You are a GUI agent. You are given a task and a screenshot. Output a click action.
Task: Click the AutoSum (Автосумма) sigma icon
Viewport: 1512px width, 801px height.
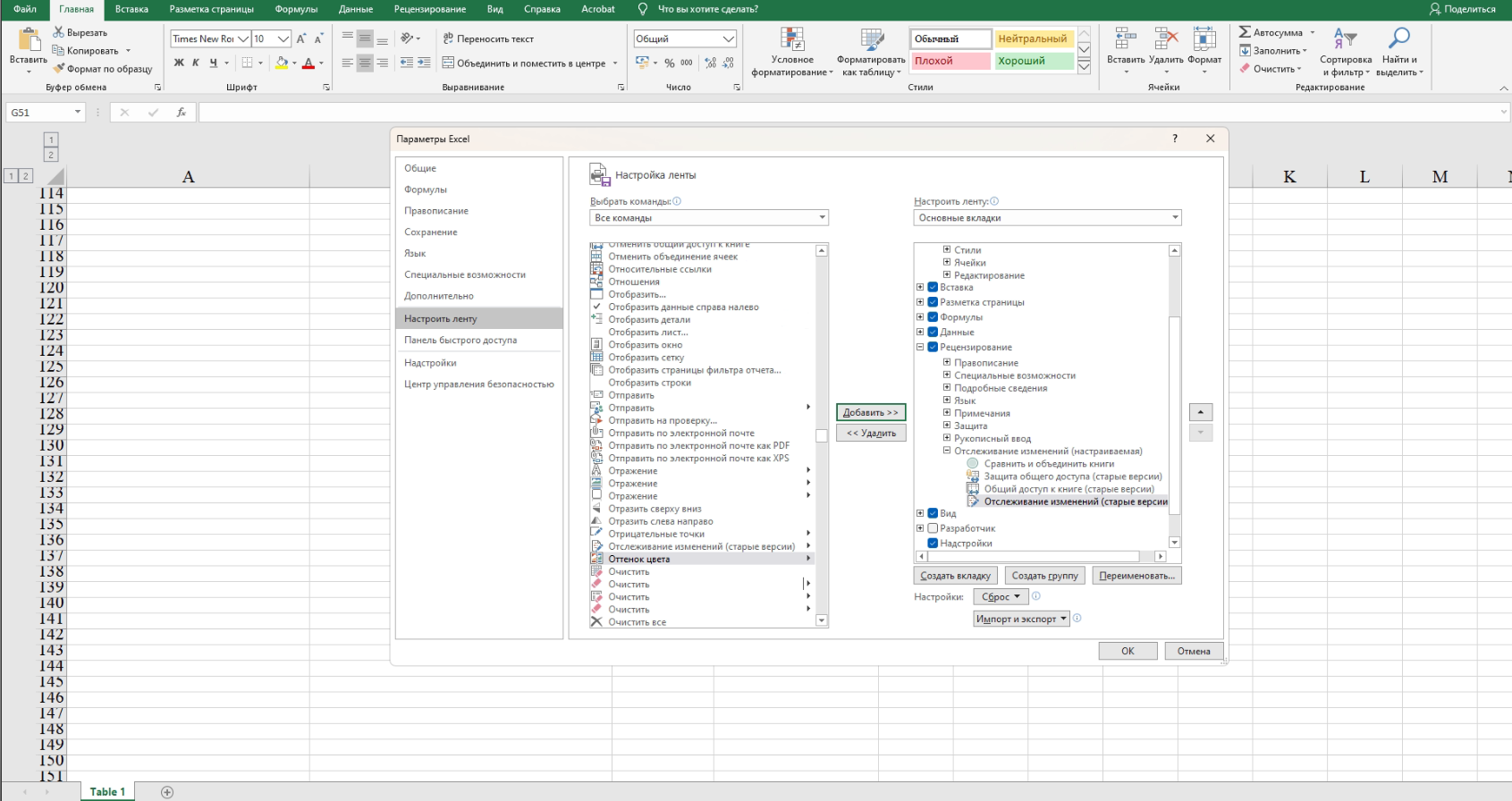1245,32
